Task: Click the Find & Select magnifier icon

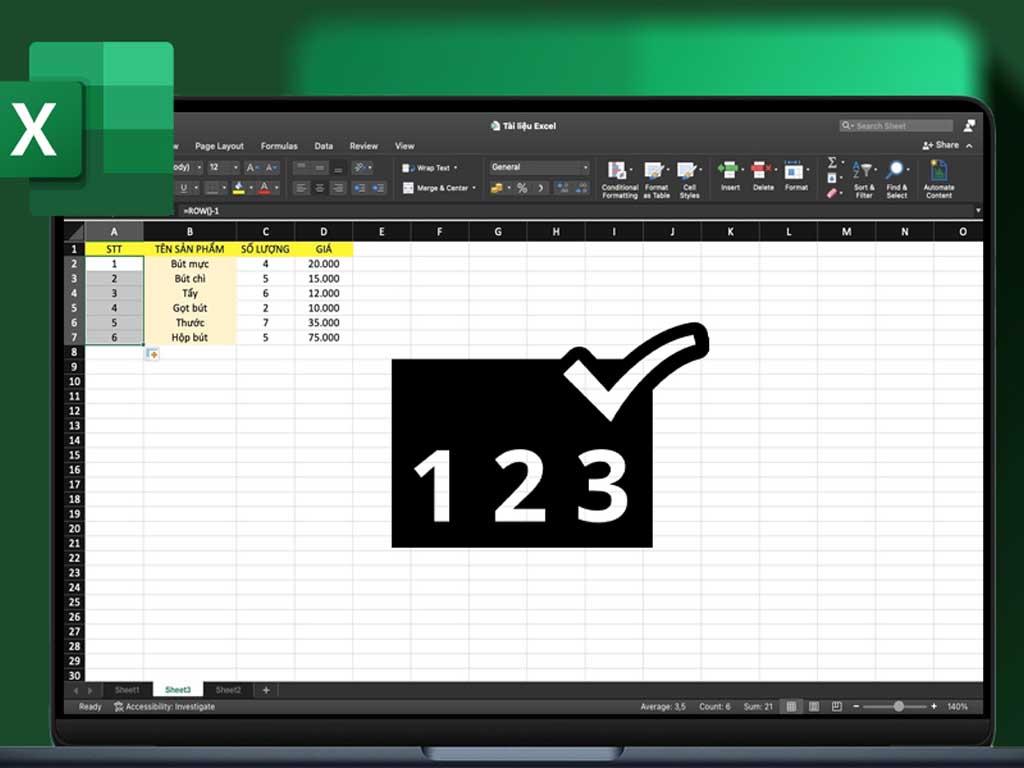Action: click(895, 168)
